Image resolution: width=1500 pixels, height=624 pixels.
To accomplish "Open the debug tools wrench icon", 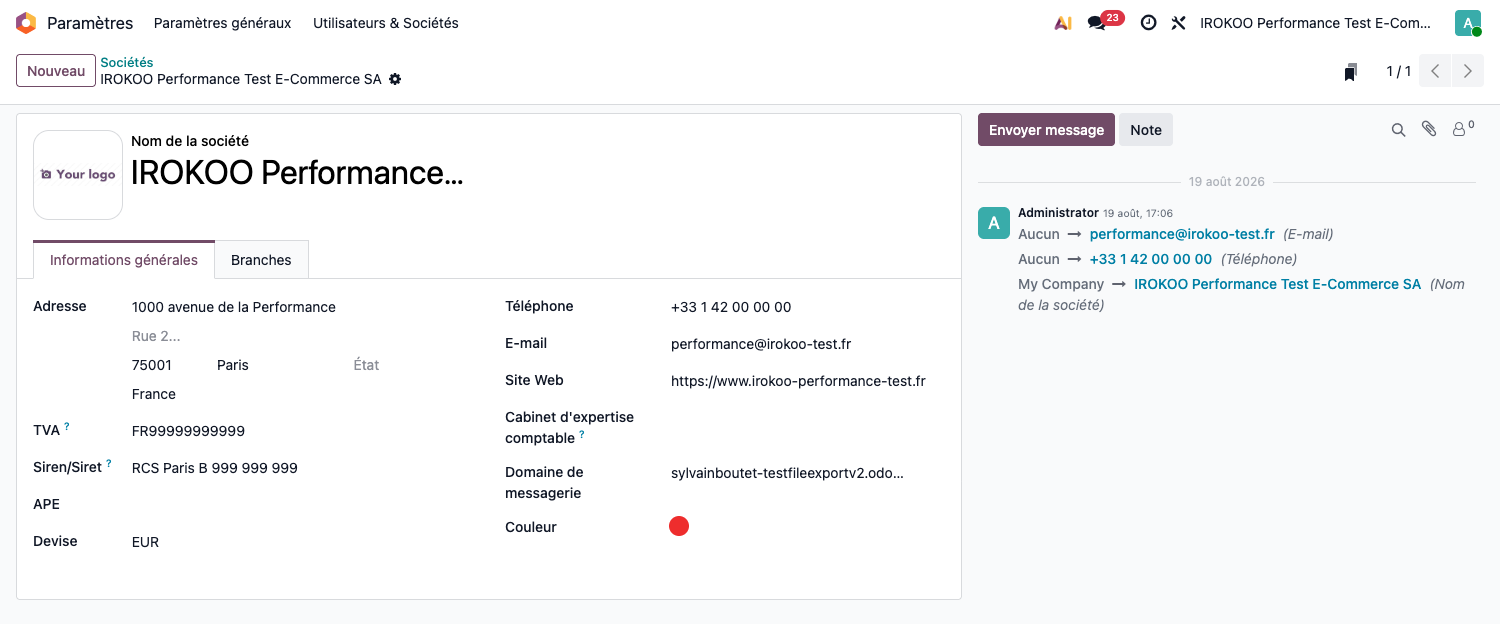I will [1179, 23].
